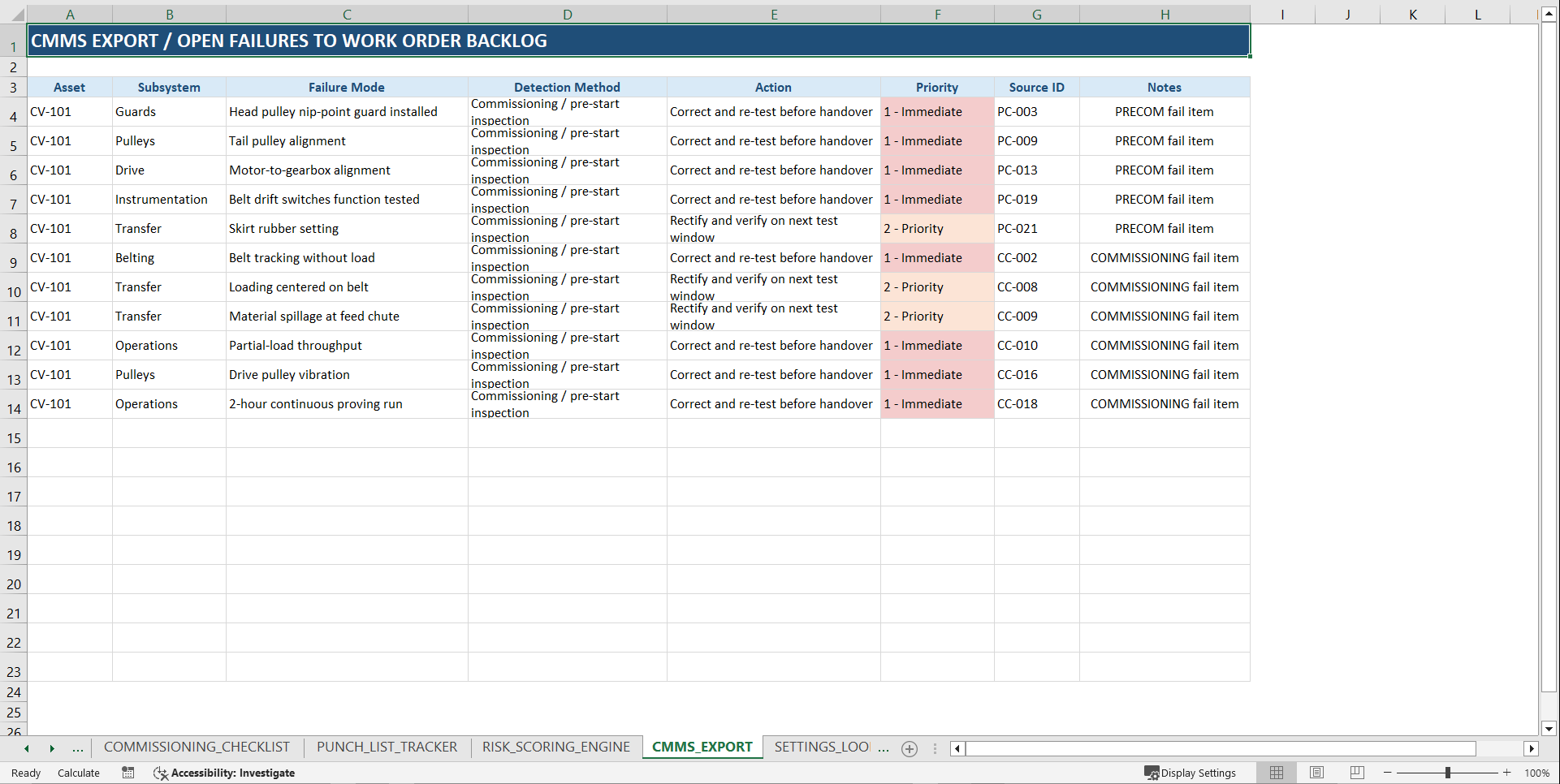
Task: Open Page Break Preview
Action: tap(1356, 773)
